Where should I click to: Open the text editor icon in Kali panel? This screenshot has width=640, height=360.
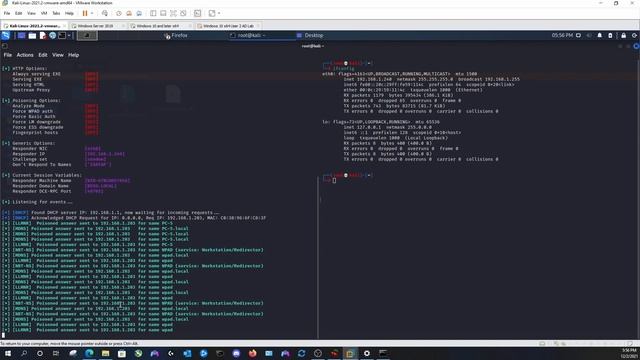point(43,36)
